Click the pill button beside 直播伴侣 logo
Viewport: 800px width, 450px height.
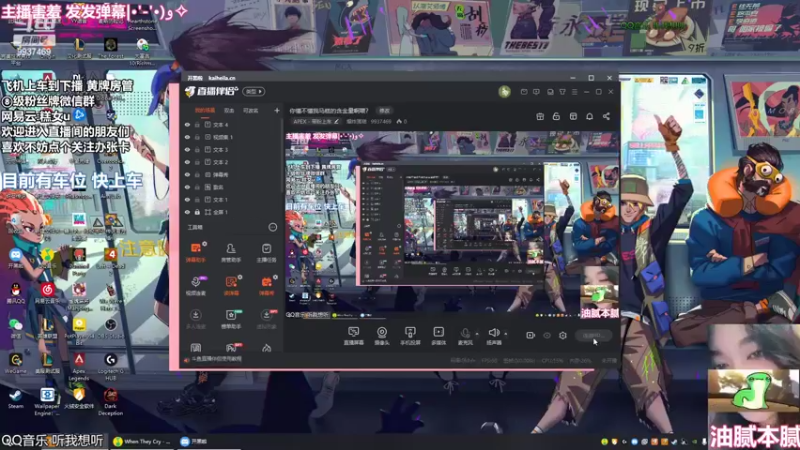254,91
